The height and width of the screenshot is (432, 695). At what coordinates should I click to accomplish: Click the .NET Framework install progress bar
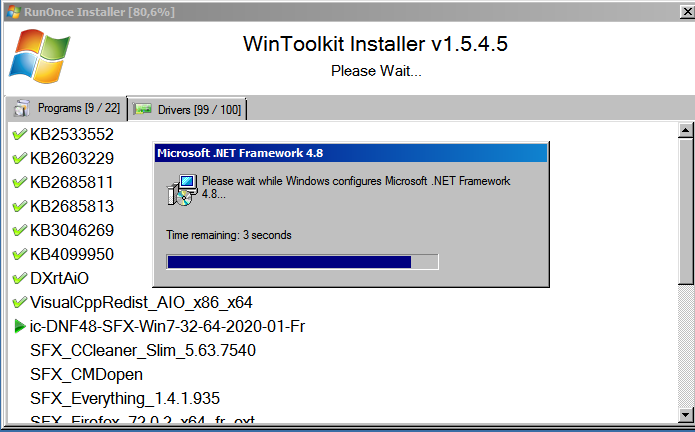301,262
